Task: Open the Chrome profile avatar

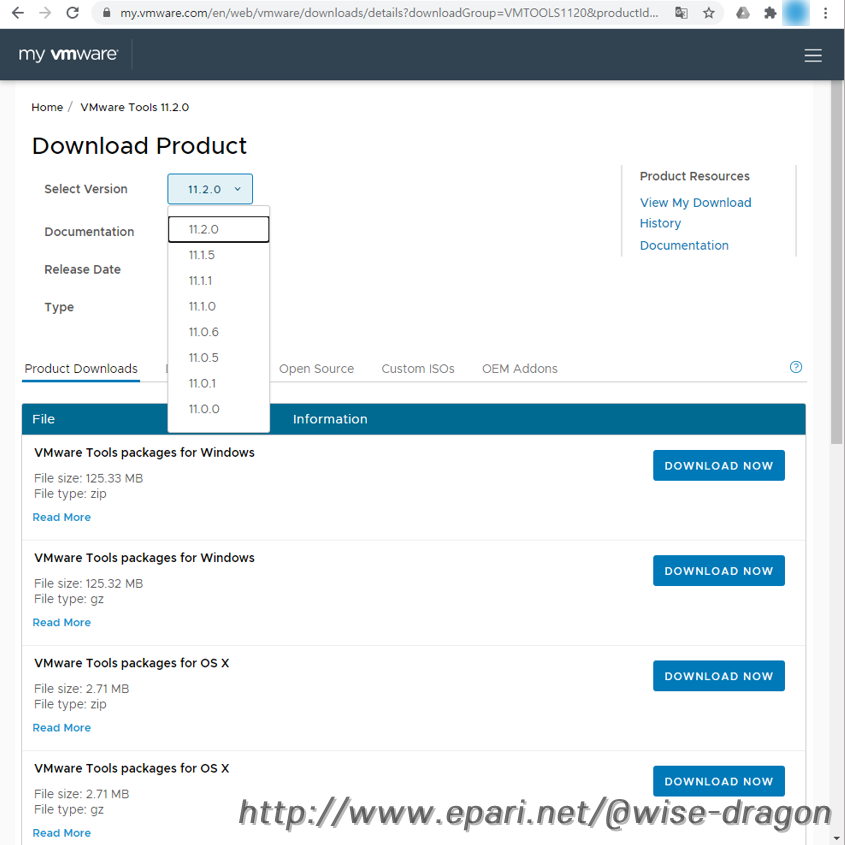Action: click(x=796, y=13)
